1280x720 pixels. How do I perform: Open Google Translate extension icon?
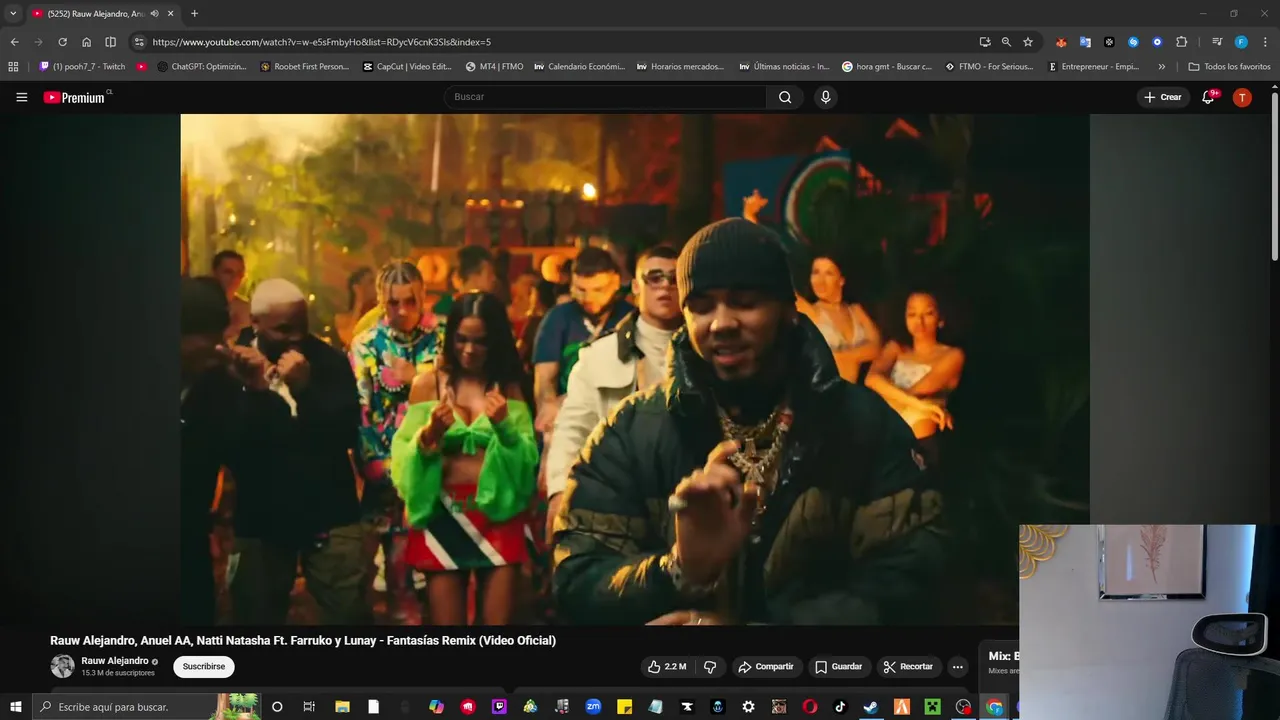click(1085, 42)
